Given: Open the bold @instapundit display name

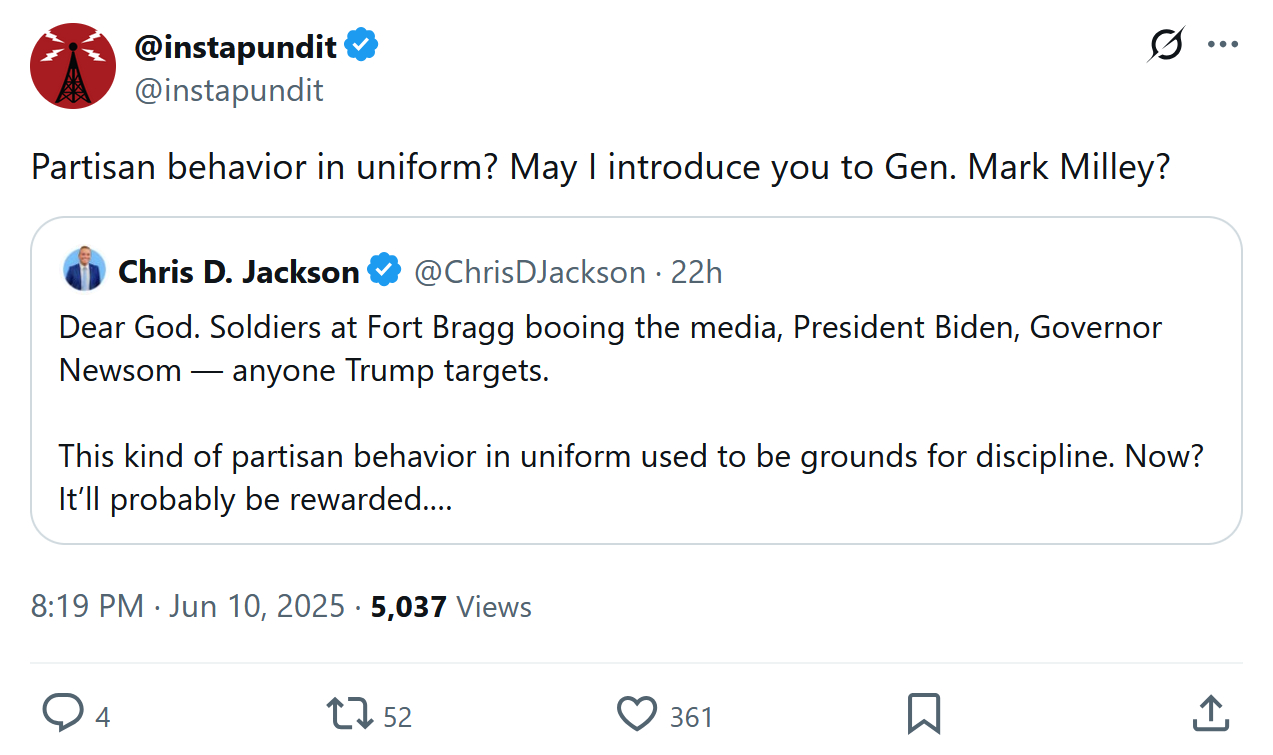Looking at the screenshot, I should pos(236,46).
